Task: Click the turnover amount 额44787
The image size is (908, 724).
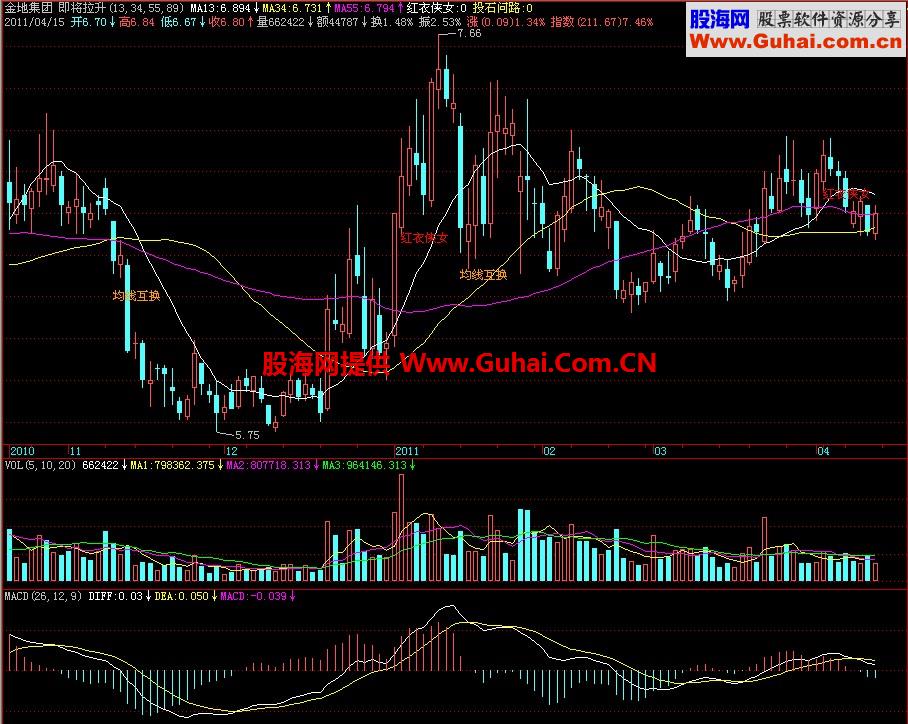Action: [338, 22]
